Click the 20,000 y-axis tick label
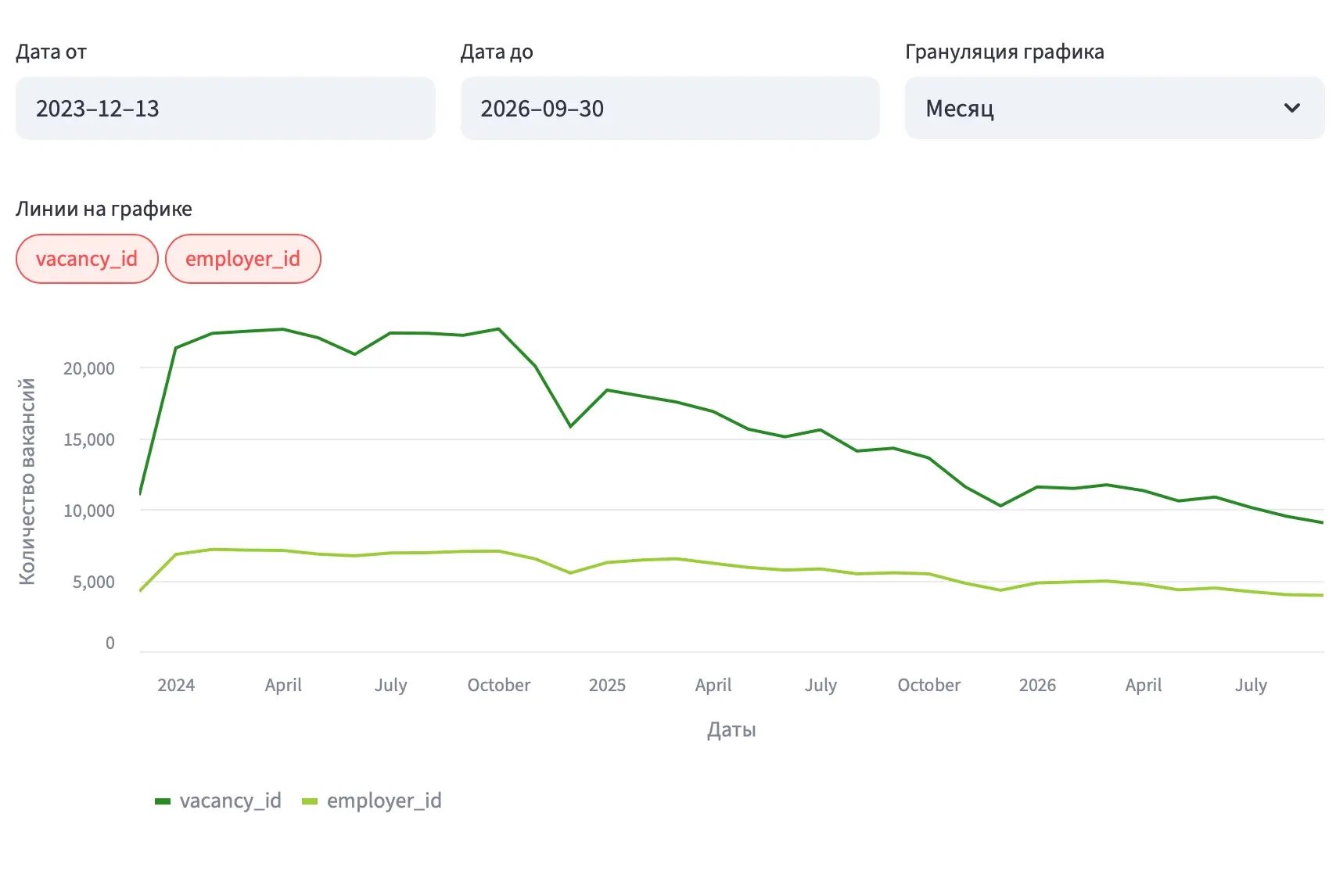 pyautogui.click(x=89, y=368)
